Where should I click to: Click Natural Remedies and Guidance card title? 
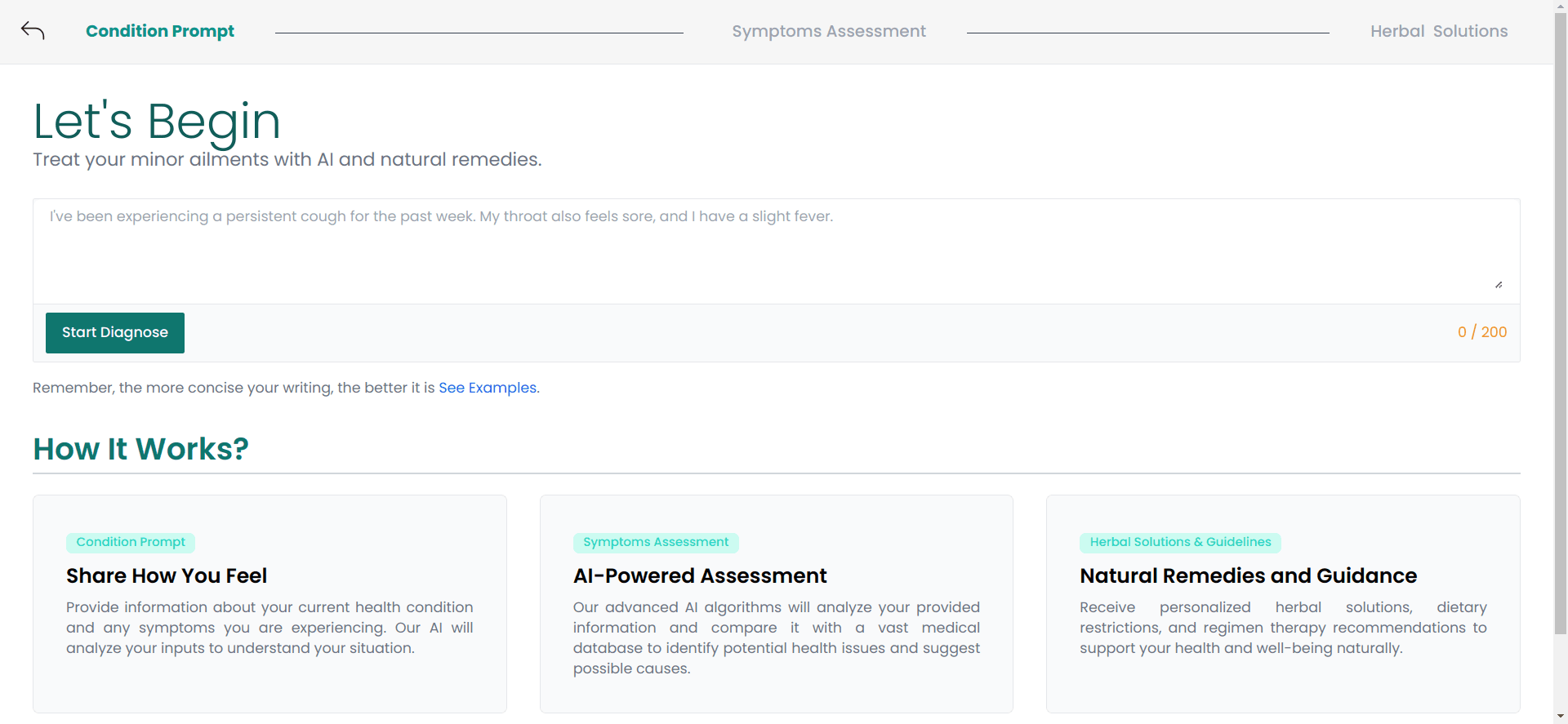(x=1248, y=575)
